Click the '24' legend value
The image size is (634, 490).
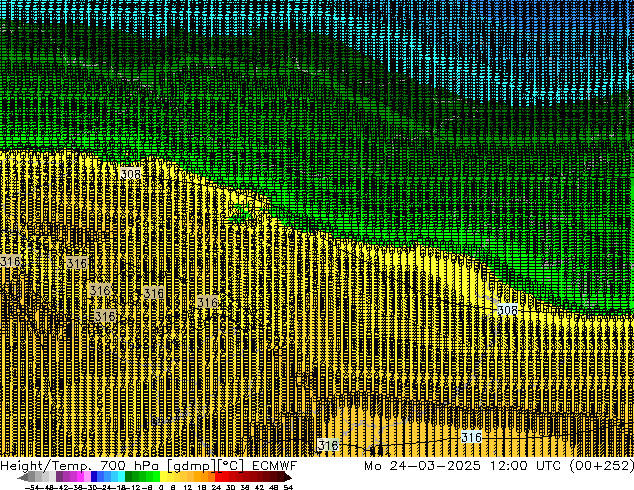(x=216, y=488)
